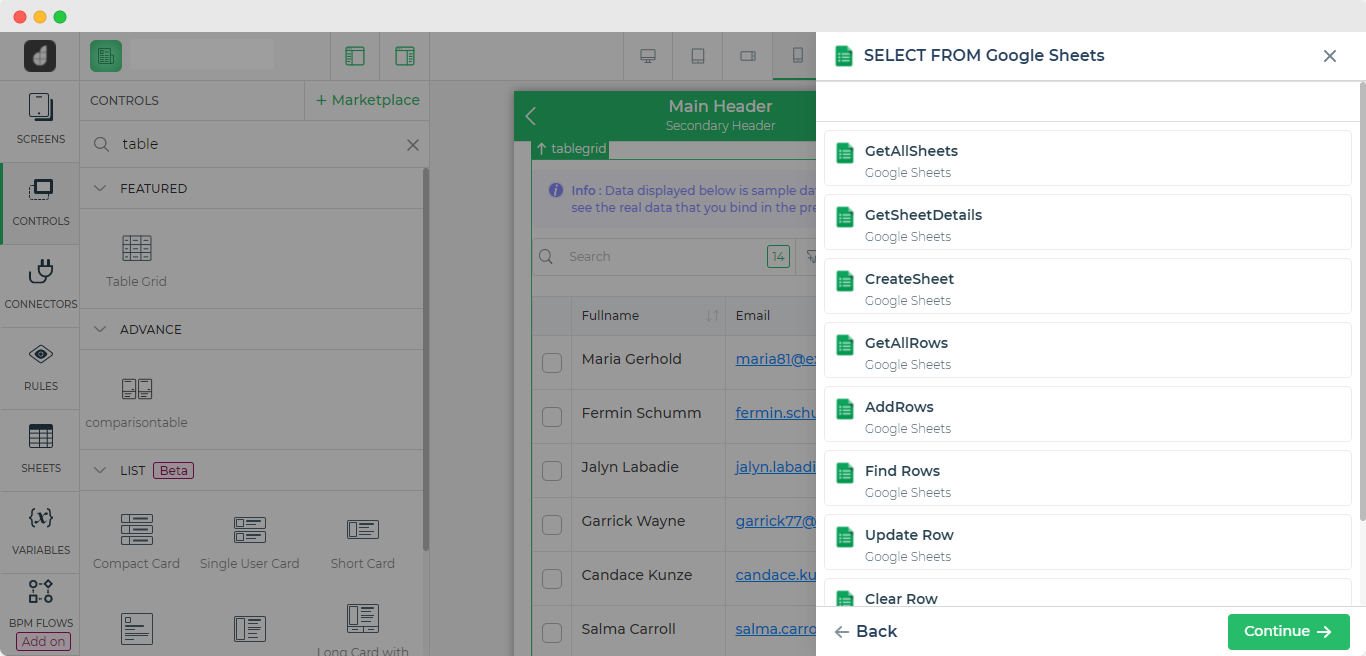Open the Controls panel in the sidebar
Viewport: 1366px width, 656px height.
pos(40,203)
